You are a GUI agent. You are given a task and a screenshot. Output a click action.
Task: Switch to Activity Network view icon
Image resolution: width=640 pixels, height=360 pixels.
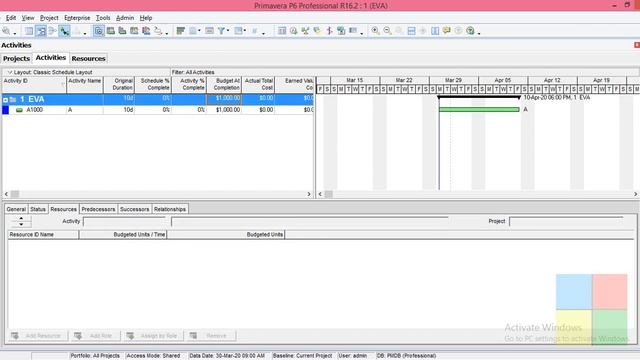pos(52,31)
